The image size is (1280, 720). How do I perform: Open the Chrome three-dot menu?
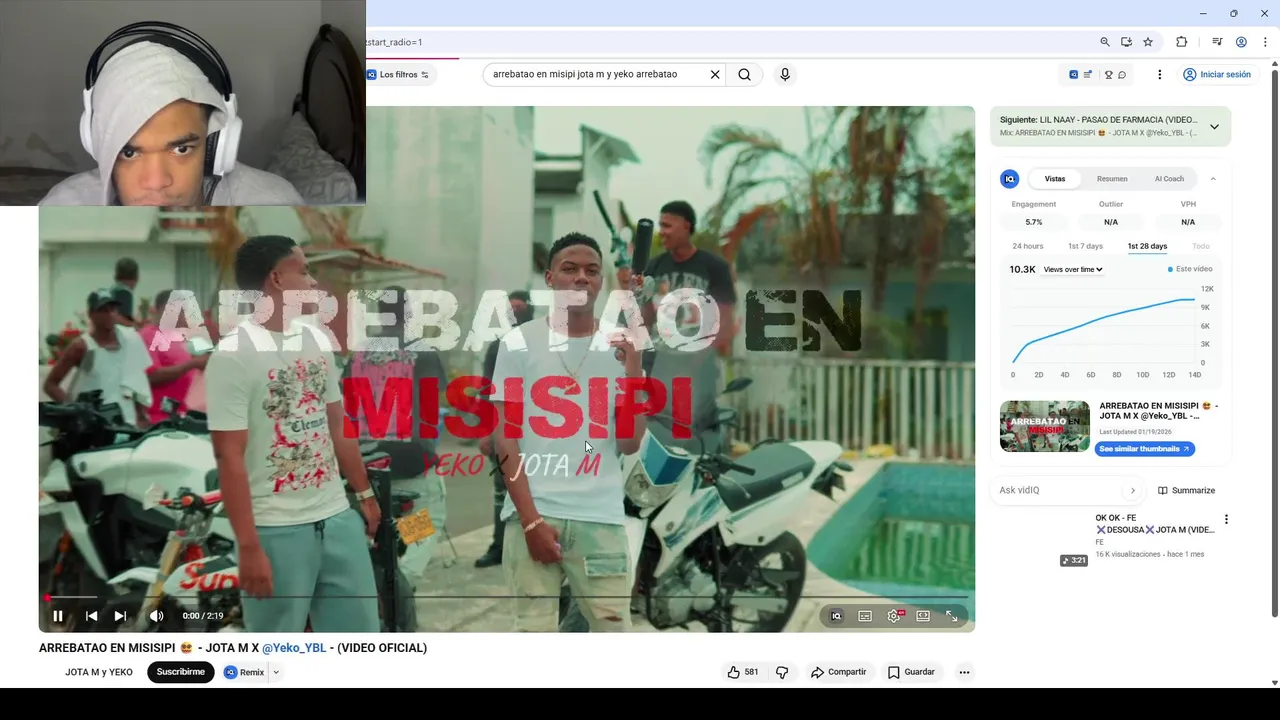pyautogui.click(x=1265, y=42)
